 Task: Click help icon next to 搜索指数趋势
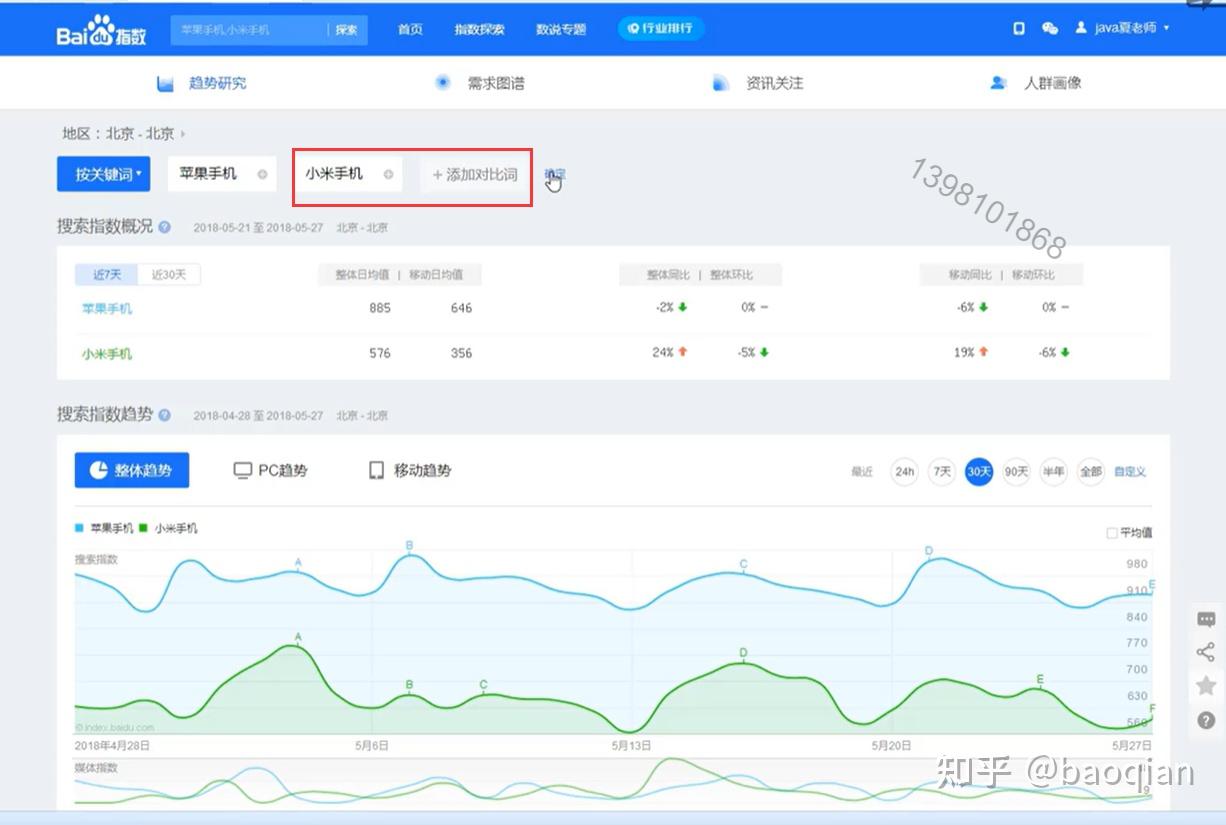click(165, 415)
